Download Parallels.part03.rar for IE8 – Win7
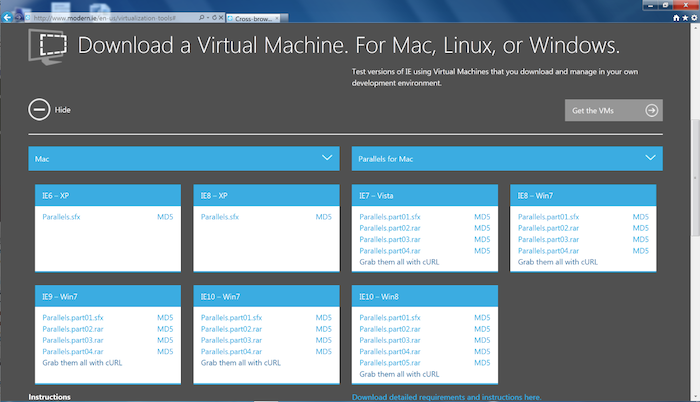Viewport: 700px width, 402px height. click(x=548, y=239)
